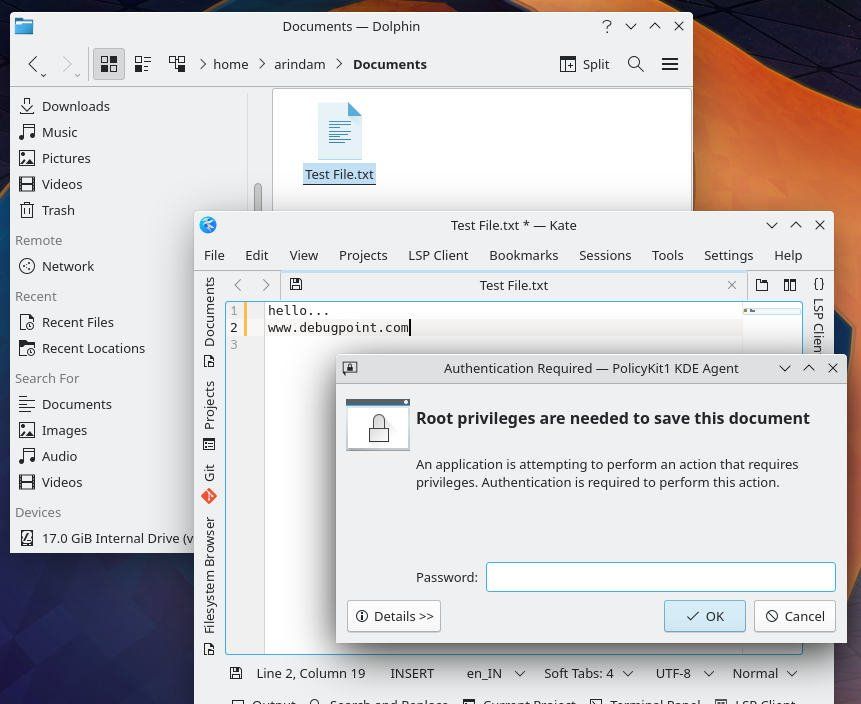Open Dolphin hamburger menu
This screenshot has width=861, height=704.
tap(670, 64)
